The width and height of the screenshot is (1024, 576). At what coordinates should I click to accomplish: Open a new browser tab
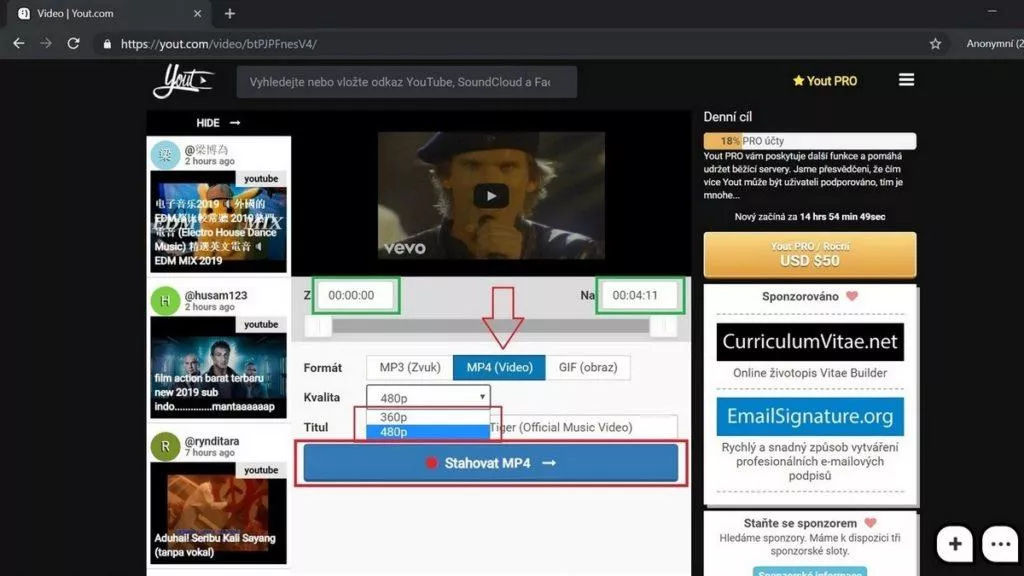230,13
